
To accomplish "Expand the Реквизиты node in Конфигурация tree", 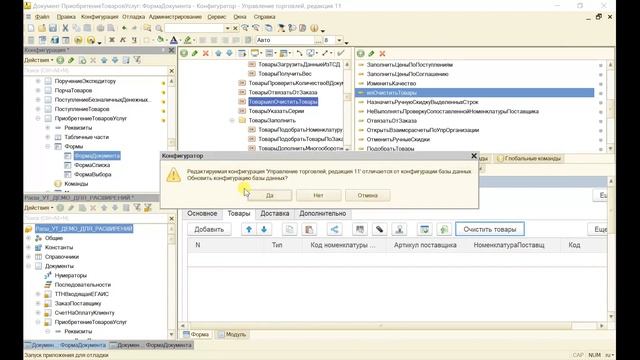I will pyautogui.click(x=48, y=128).
